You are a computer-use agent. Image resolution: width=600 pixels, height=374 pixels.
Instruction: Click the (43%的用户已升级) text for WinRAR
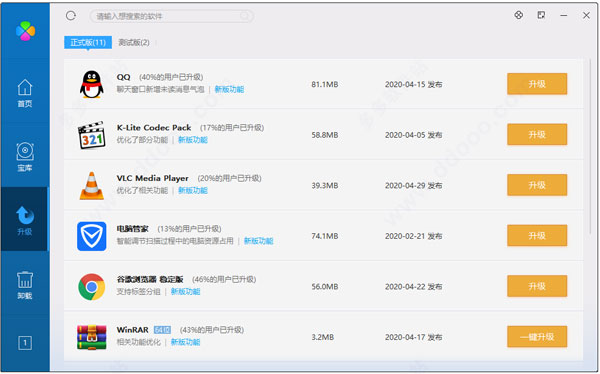click(x=212, y=330)
